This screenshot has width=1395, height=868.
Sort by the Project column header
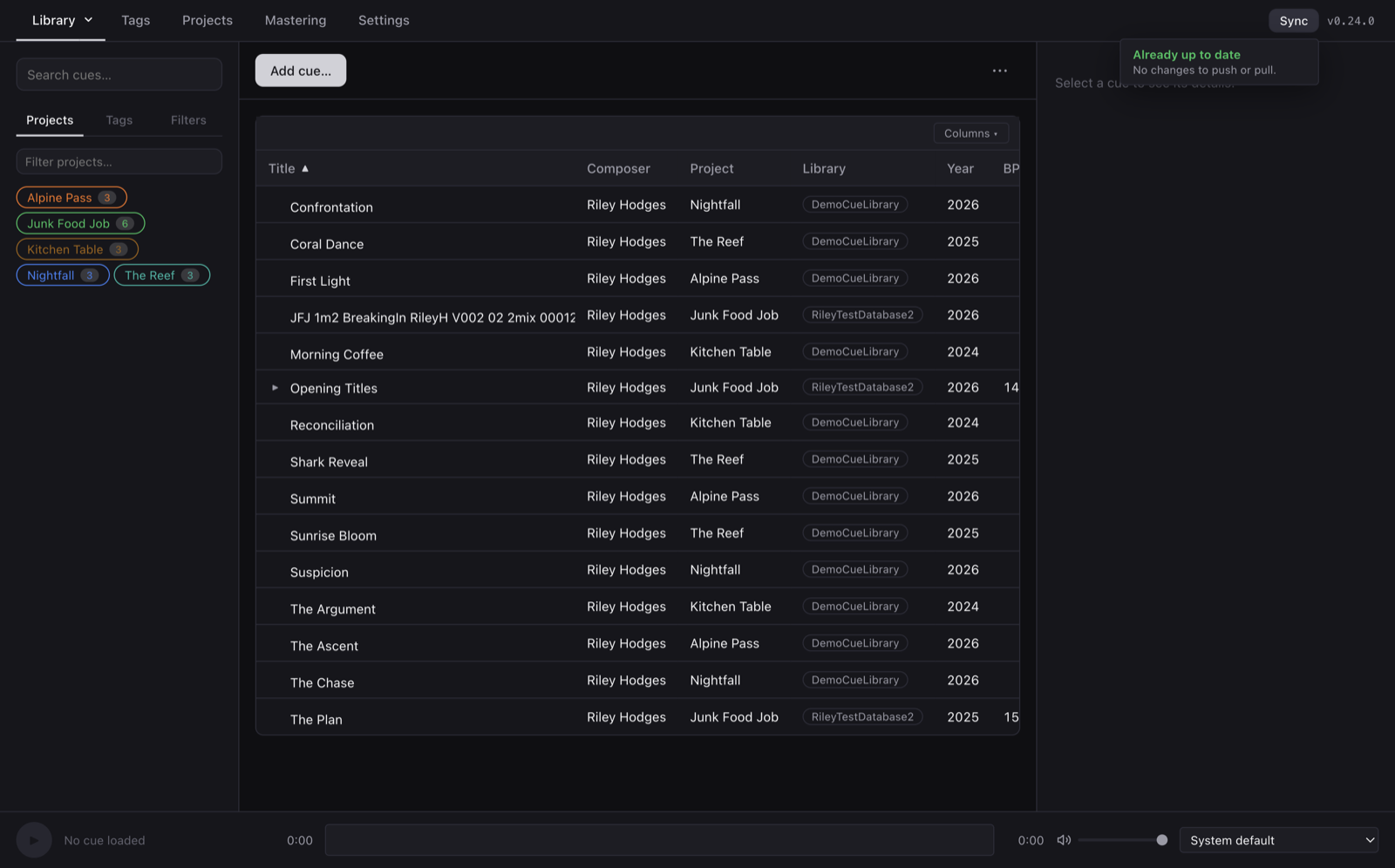711,168
